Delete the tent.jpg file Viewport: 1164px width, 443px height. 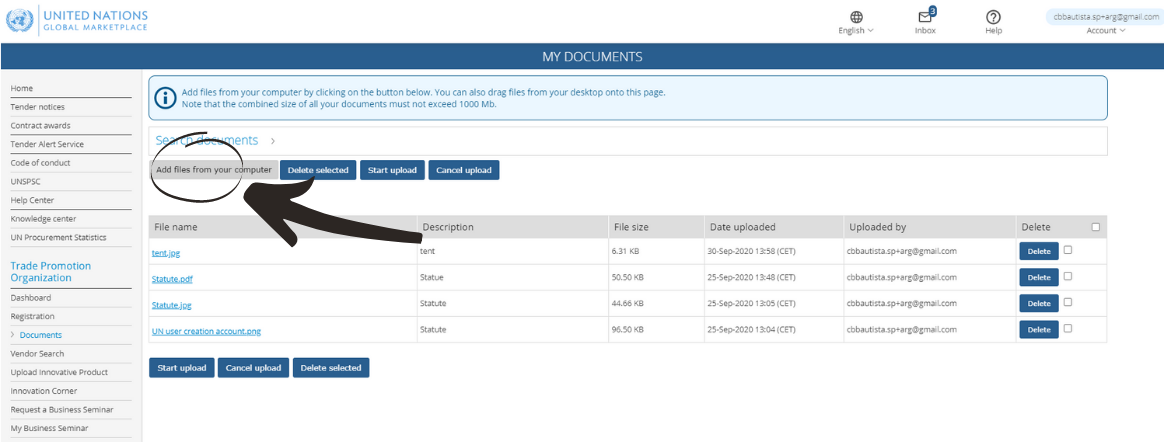pos(1039,252)
